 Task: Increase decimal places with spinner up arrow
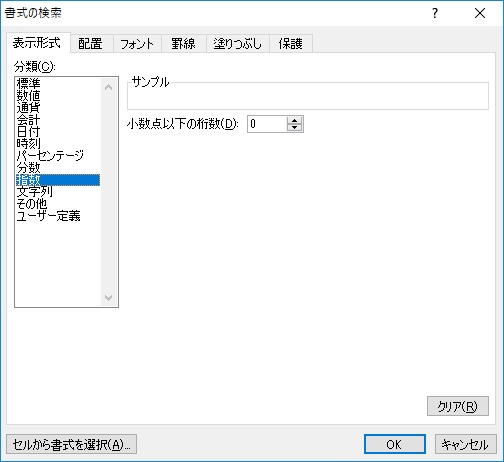click(x=294, y=120)
